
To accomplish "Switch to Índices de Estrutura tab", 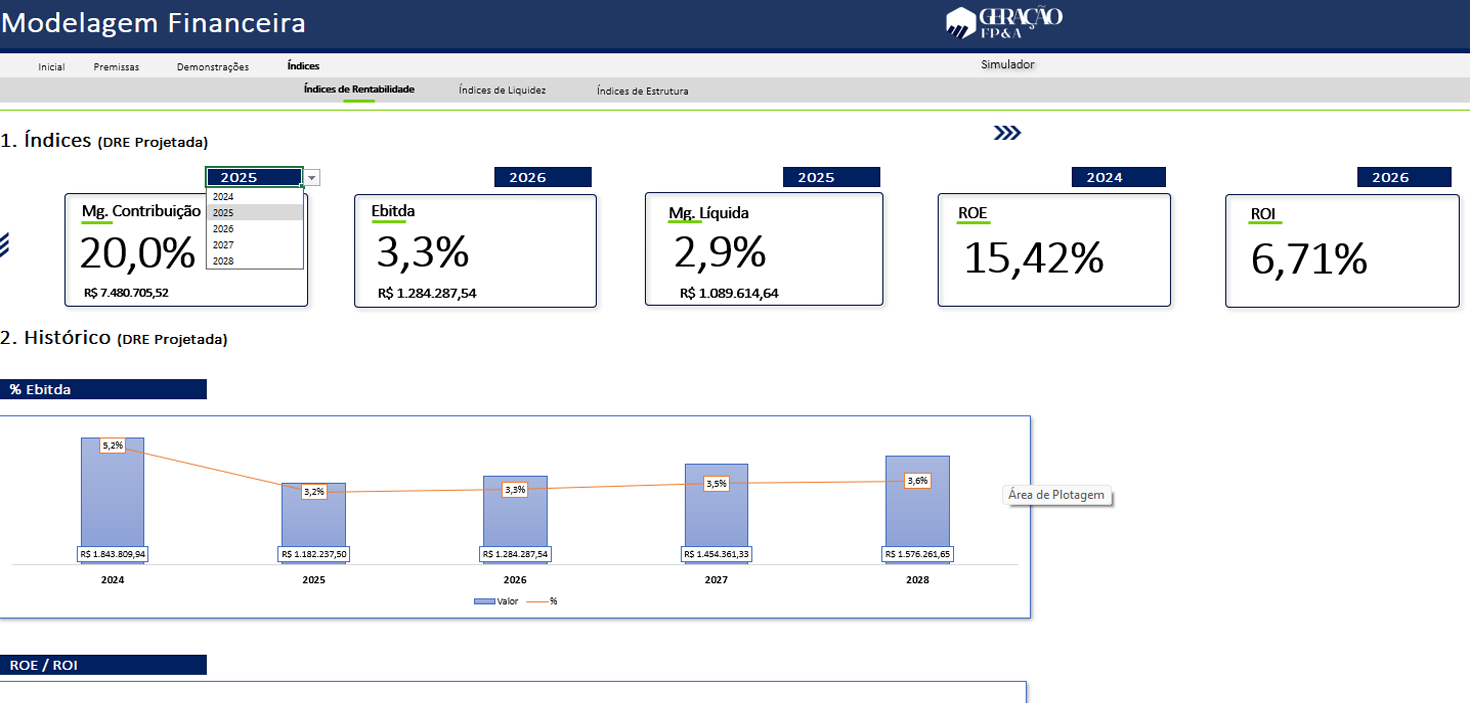I will (x=642, y=91).
